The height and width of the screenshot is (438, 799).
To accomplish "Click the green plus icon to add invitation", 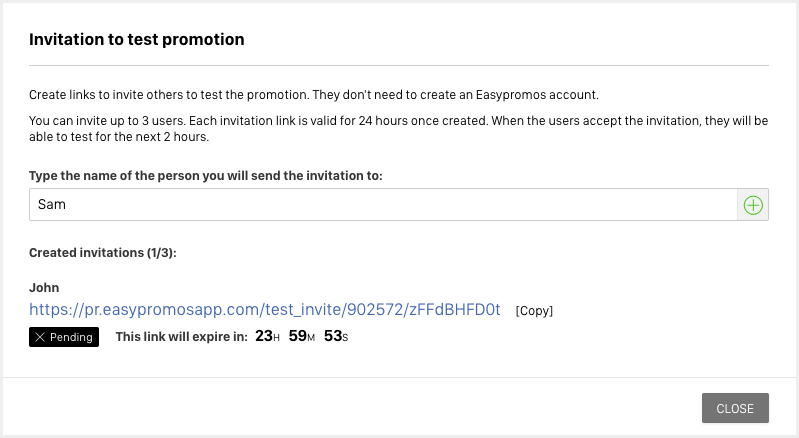I will click(753, 205).
